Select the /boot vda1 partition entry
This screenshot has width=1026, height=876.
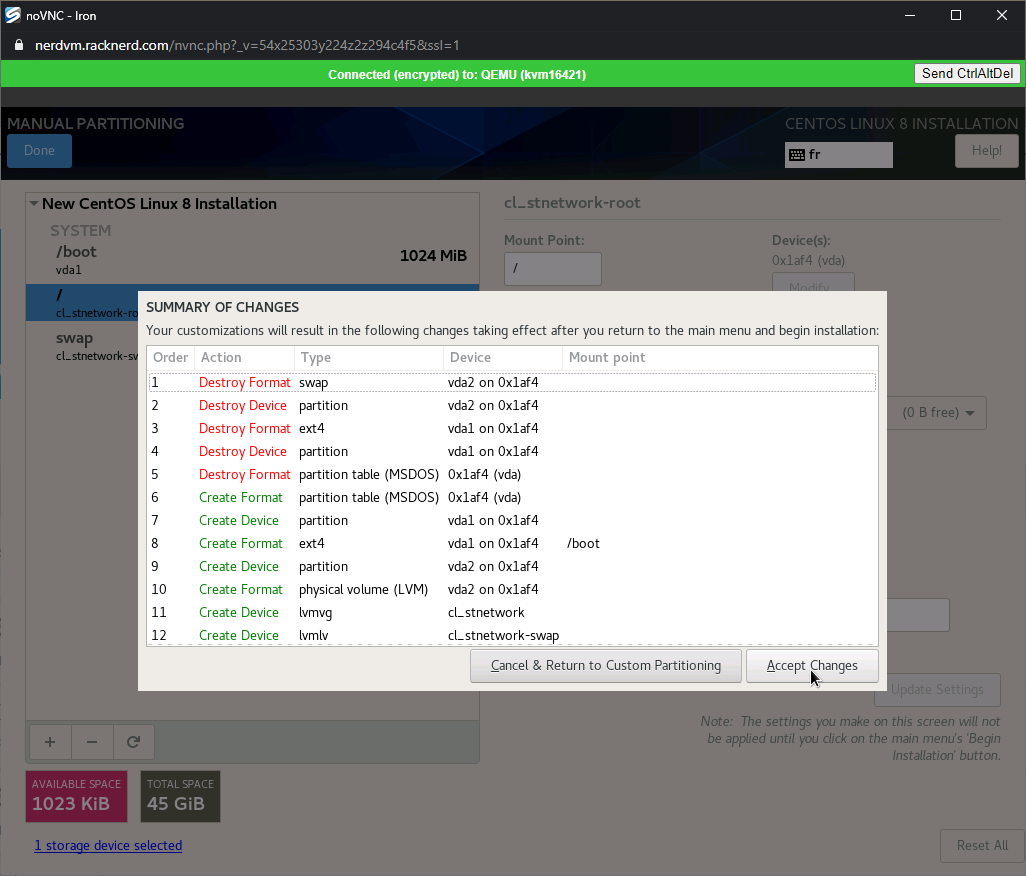pos(250,259)
